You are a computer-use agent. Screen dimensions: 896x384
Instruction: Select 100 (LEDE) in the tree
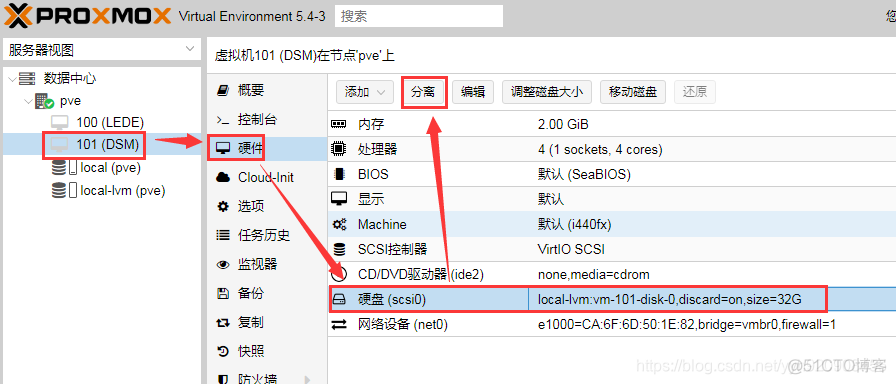[x=110, y=122]
